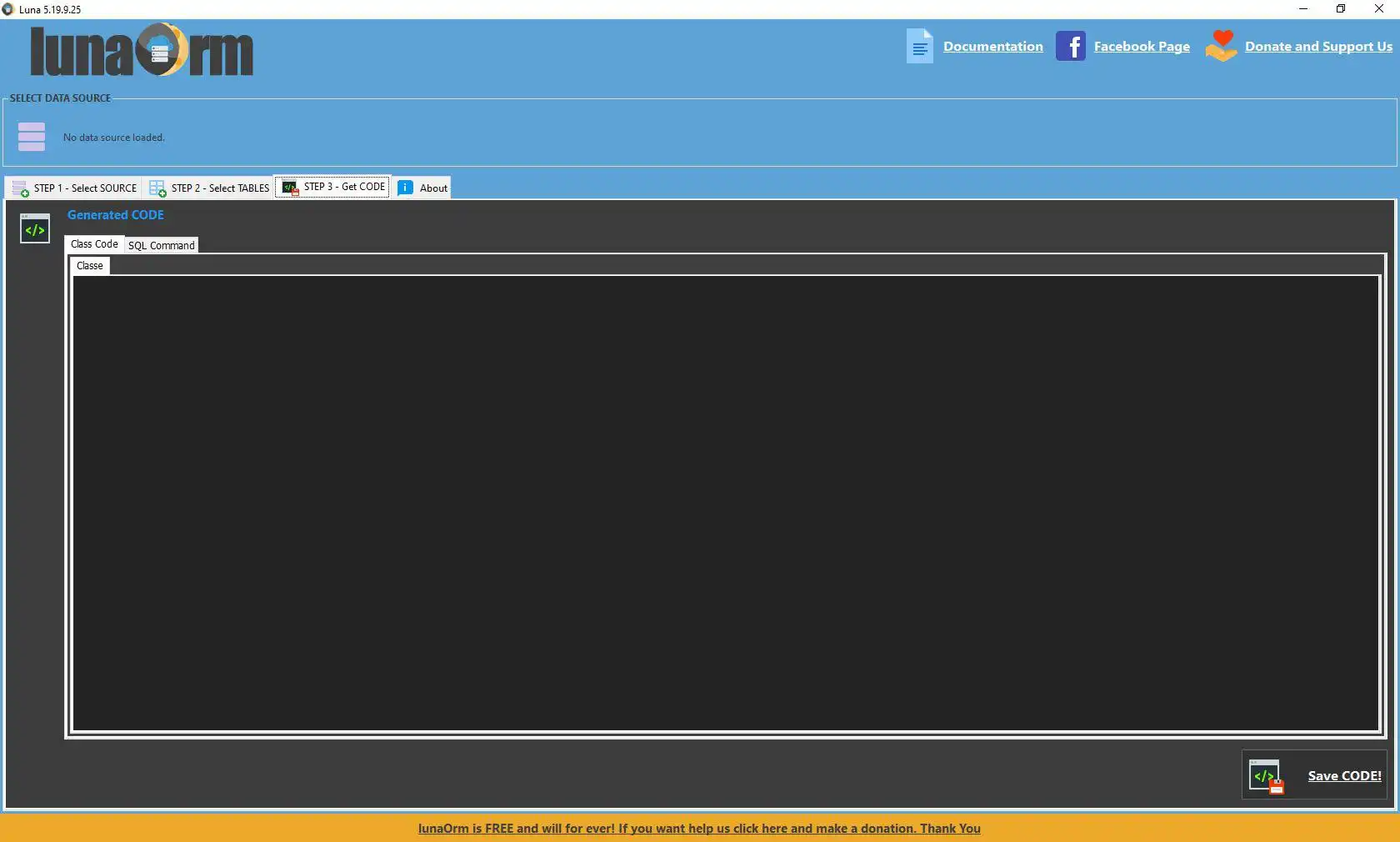Select STEP 3 - Get CODE tab
This screenshot has height=842, width=1400.
333,187
